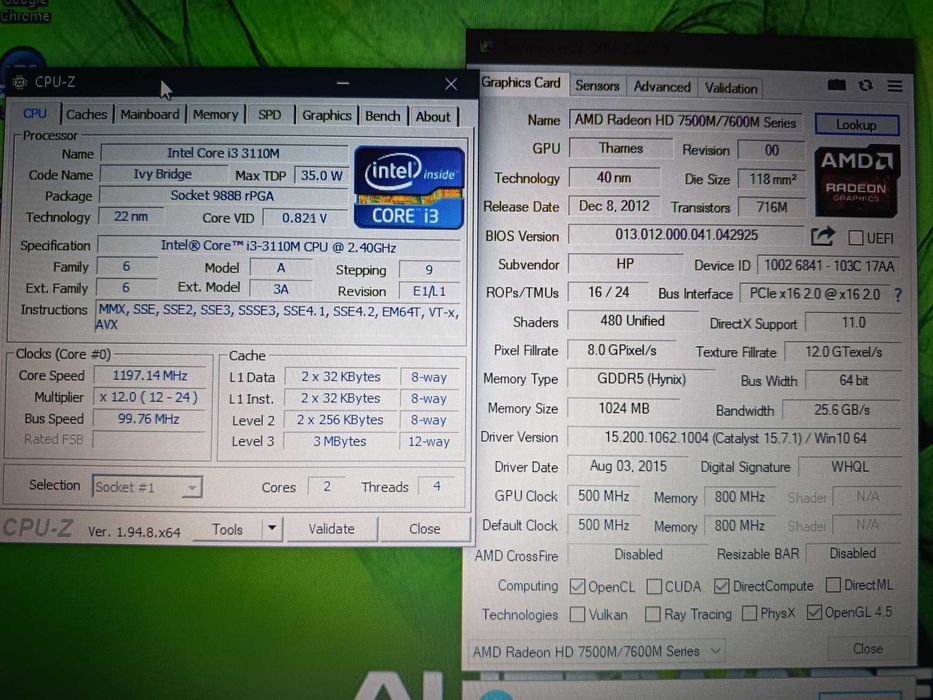
Task: Toggle the DirectML checkbox
Action: [833, 585]
